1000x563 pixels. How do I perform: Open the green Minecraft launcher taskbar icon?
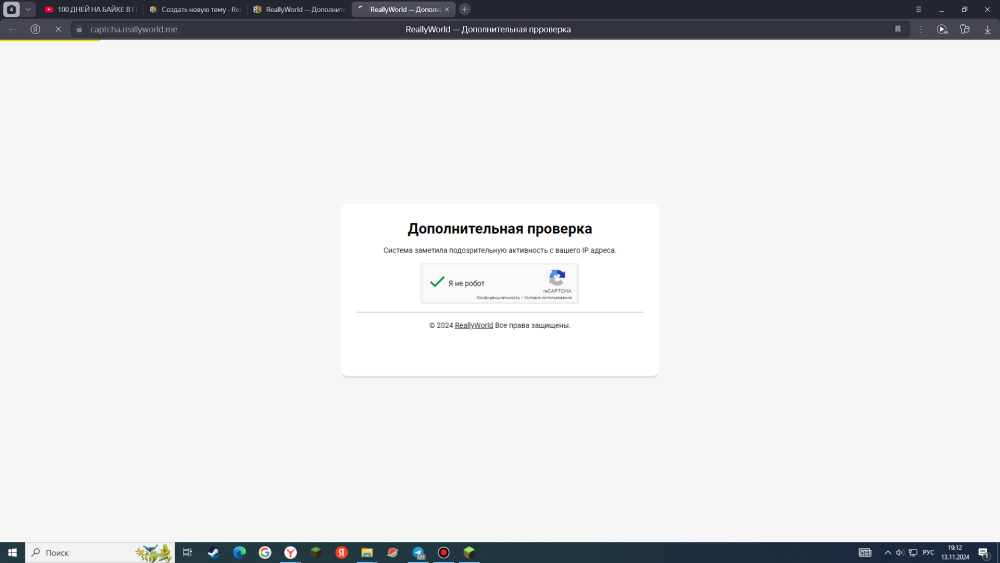pyautogui.click(x=469, y=553)
